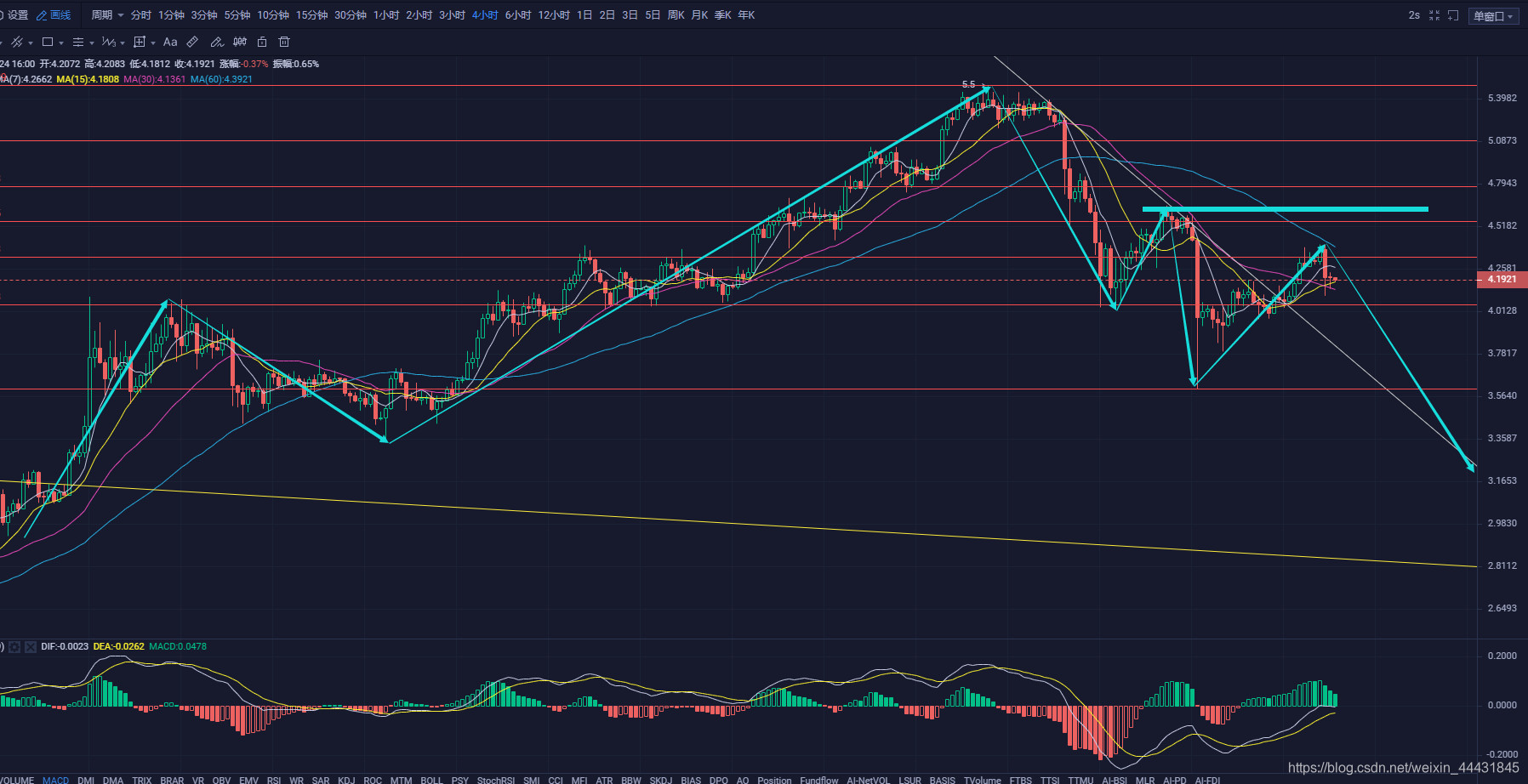The width and height of the screenshot is (1528, 784).
Task: Switch to the StochRSI indicator
Action: click(496, 780)
